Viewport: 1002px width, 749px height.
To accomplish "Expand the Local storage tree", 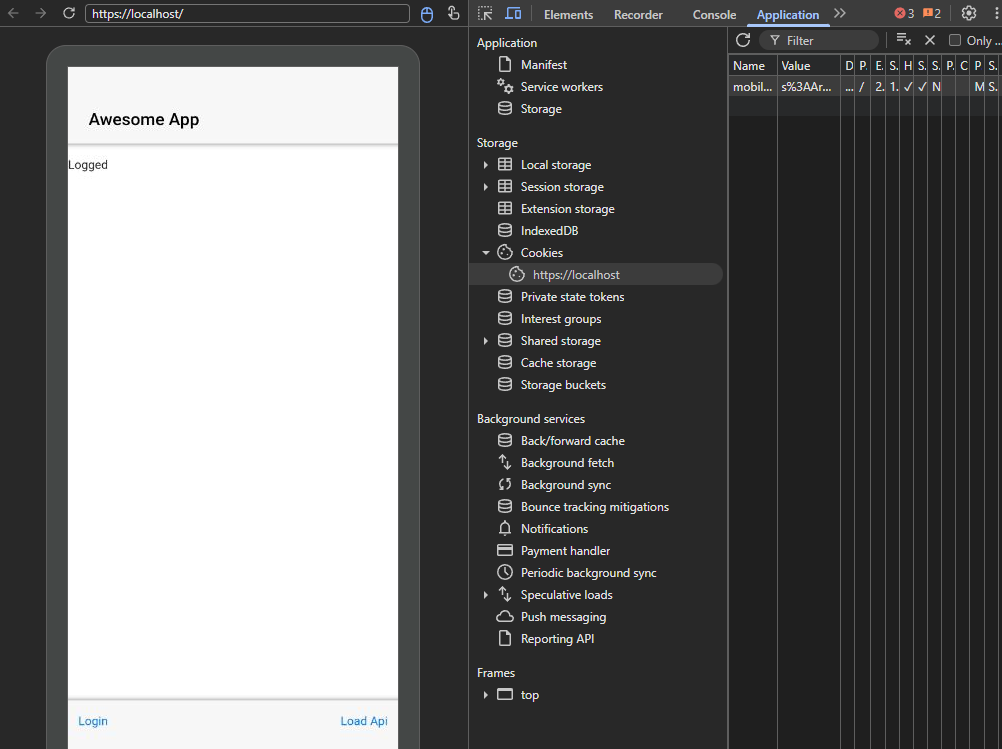I will 486,165.
